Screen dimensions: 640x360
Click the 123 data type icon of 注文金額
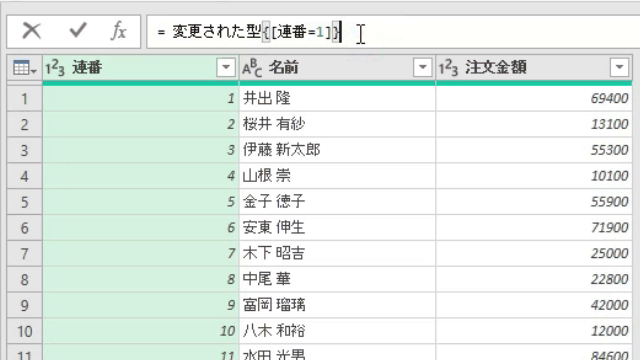[x=449, y=68]
